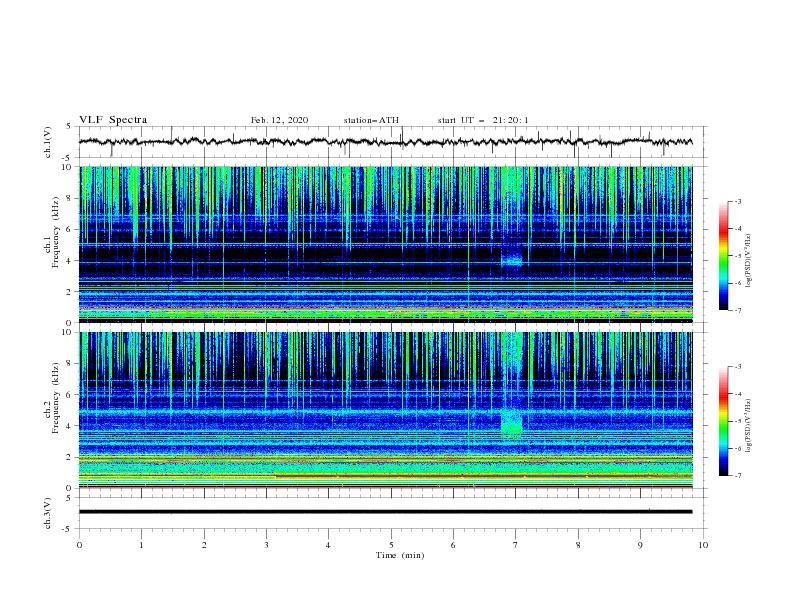Click the "ch.1(V)" waveform axis label
This screenshot has width=792, height=612.
click(48, 142)
